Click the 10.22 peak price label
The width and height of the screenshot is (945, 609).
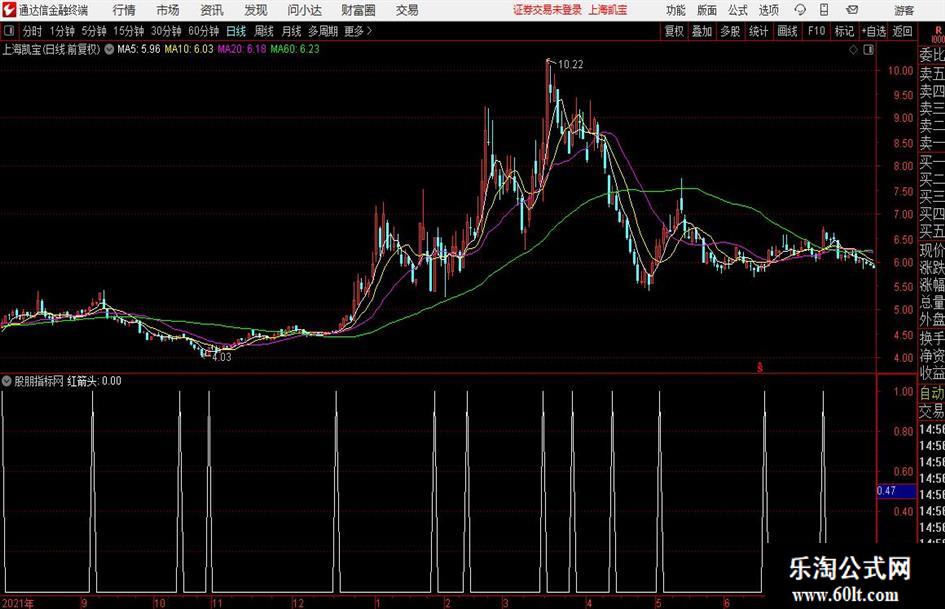click(571, 65)
